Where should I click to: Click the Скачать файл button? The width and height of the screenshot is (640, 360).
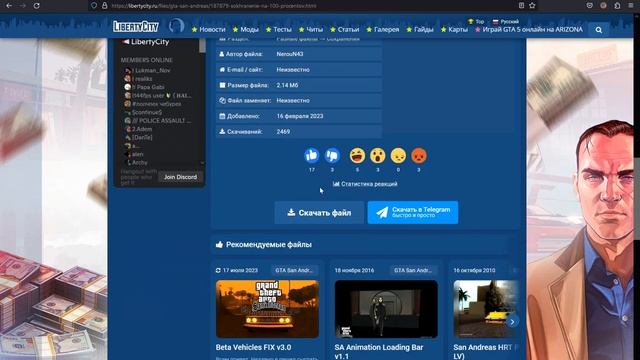pyautogui.click(x=319, y=212)
